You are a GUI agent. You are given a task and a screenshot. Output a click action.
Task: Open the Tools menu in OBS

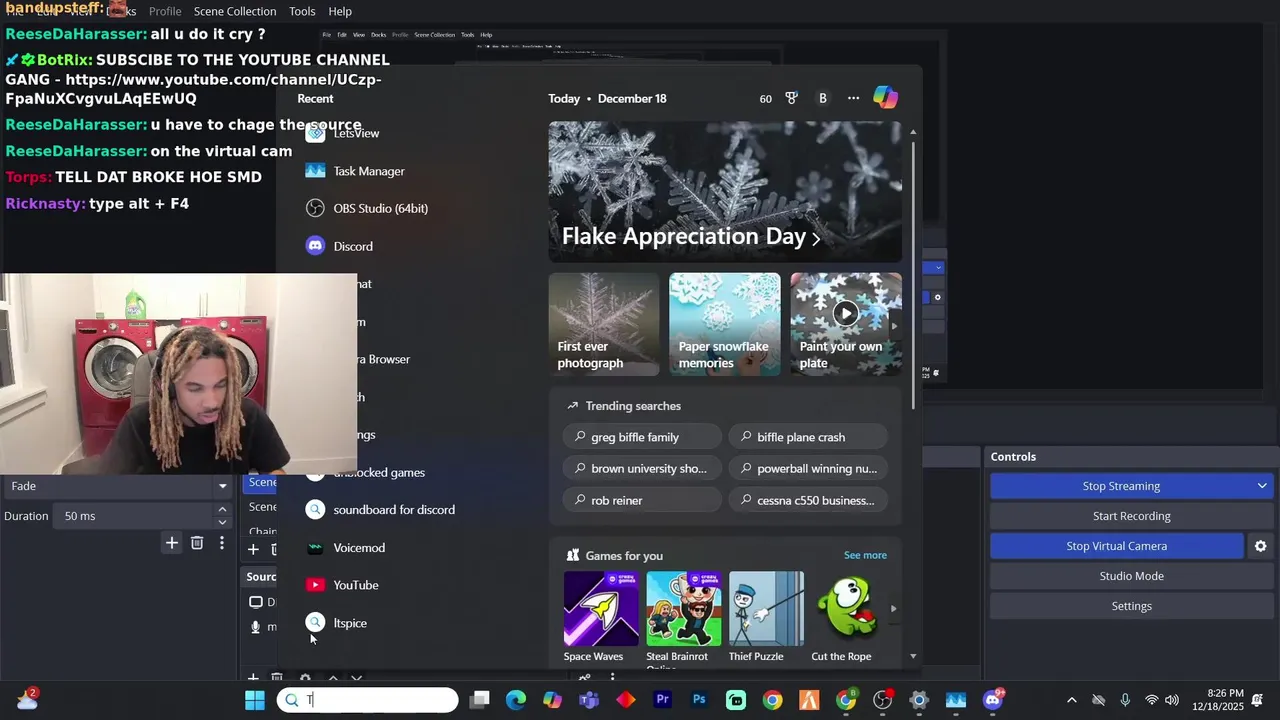click(302, 11)
